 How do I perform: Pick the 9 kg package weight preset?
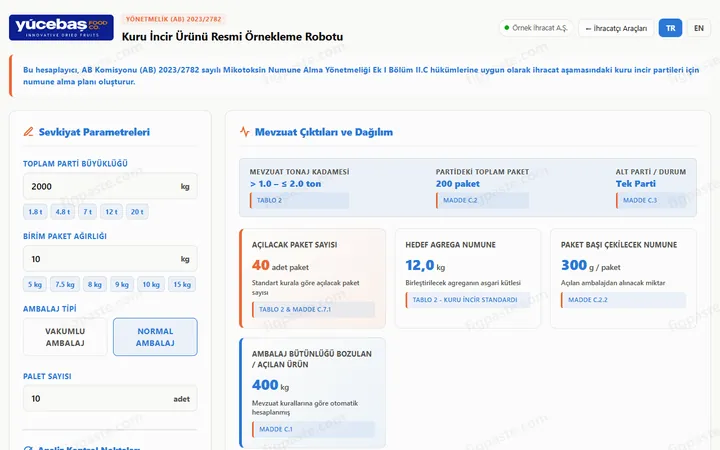pos(122,284)
